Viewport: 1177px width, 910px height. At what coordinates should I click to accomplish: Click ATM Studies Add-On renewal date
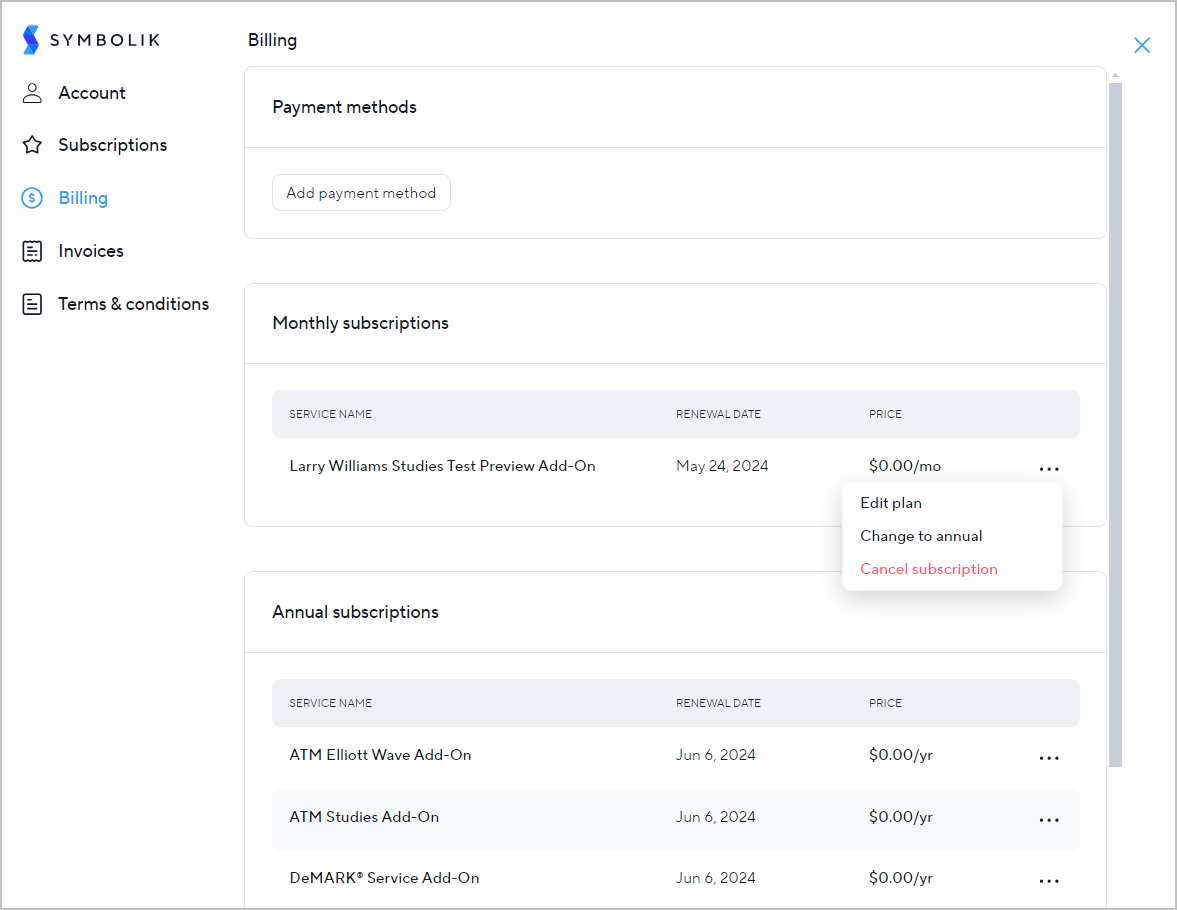click(x=715, y=817)
